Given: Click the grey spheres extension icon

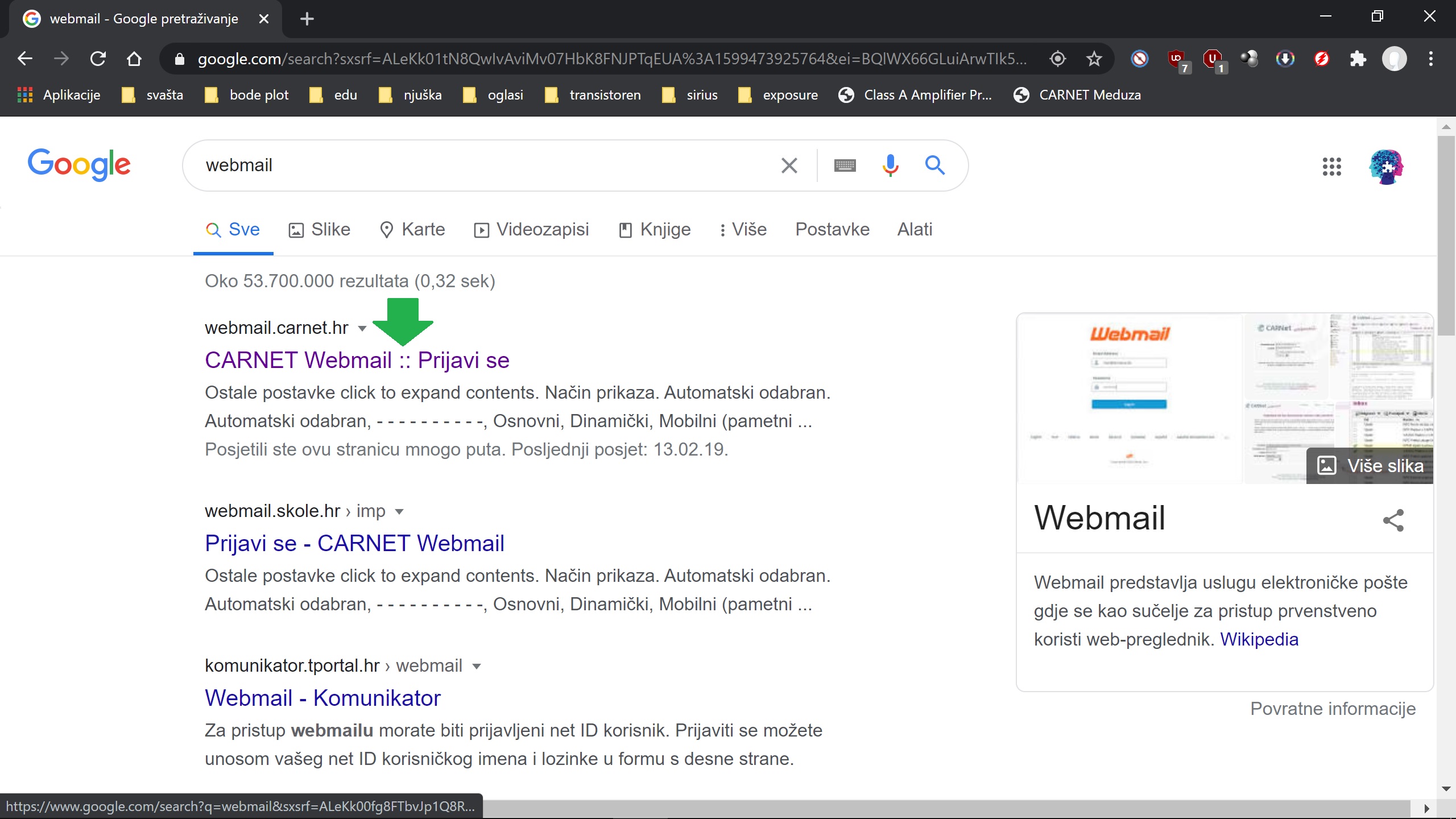Looking at the screenshot, I should [1249, 59].
